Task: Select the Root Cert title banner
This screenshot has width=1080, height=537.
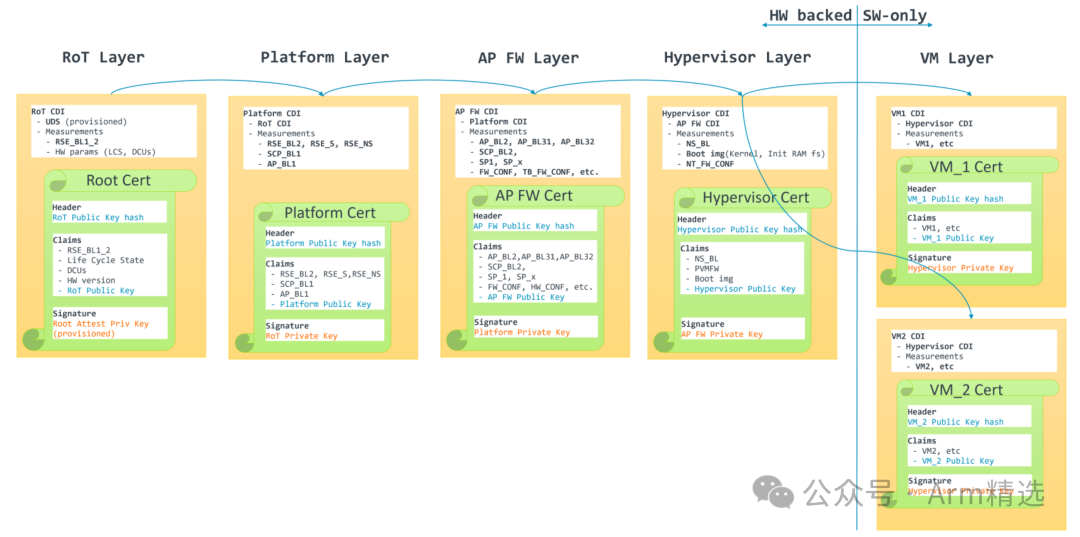Action: [119, 181]
